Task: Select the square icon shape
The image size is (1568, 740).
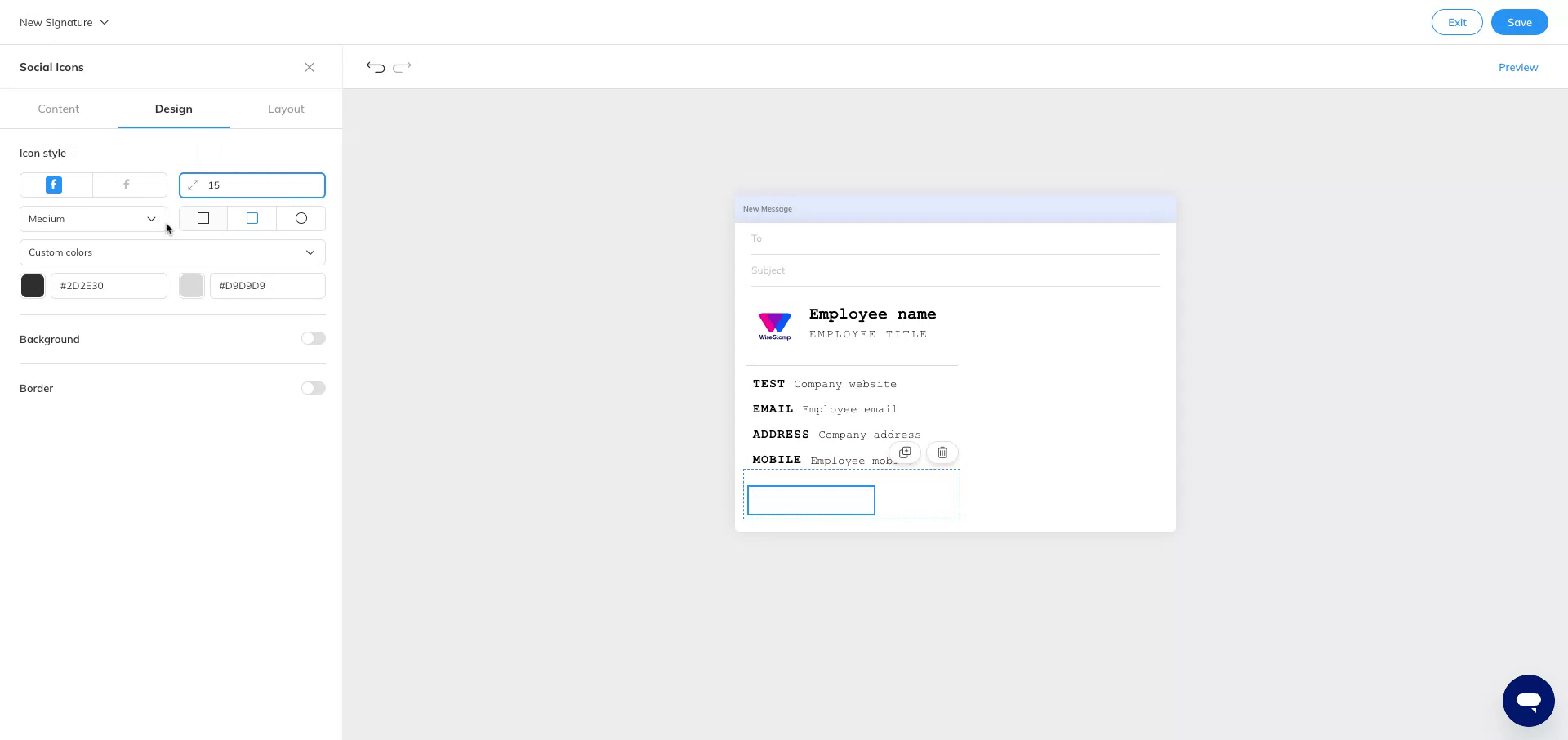Action: pyautogui.click(x=203, y=218)
